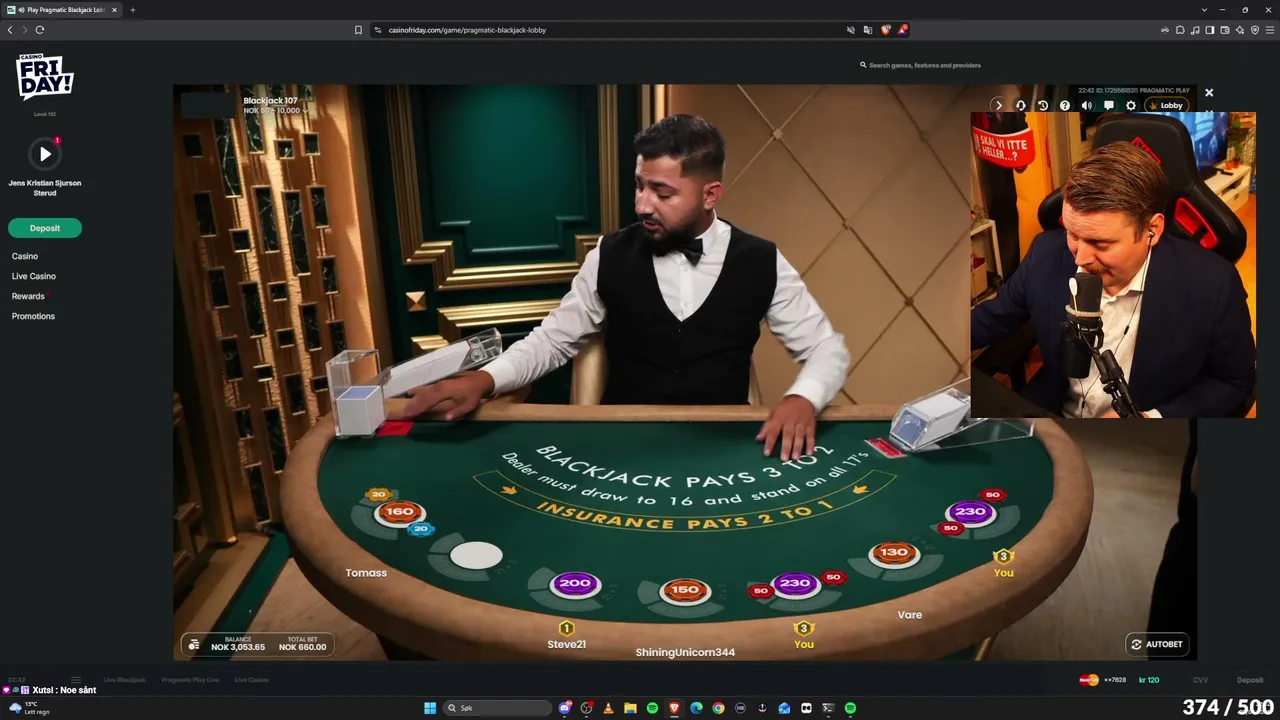
Task: Open the weather widget showing Lett regn
Action: [x=28, y=707]
